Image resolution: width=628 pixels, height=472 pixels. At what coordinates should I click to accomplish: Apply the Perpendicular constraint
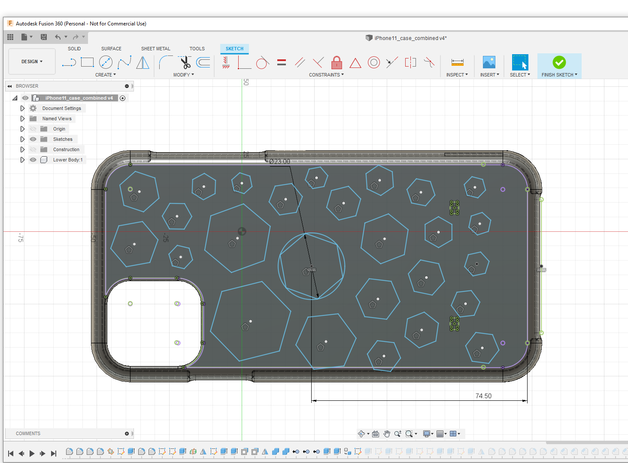tap(318, 63)
